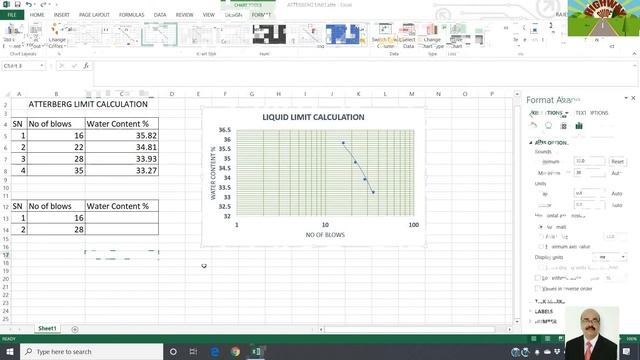Click the cancel X icon in formula bar
Image resolution: width=640 pixels, height=360 pixels.
tap(62, 66)
